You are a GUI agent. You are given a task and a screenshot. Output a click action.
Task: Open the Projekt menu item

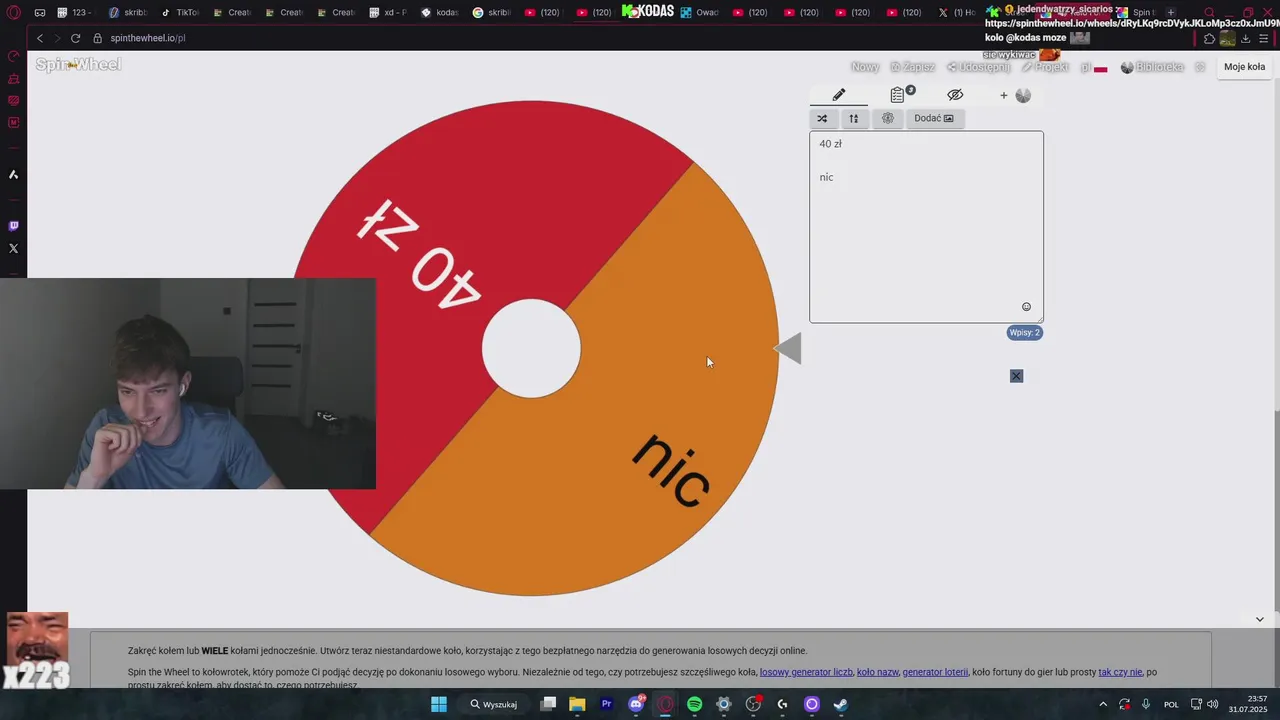[x=1045, y=67]
